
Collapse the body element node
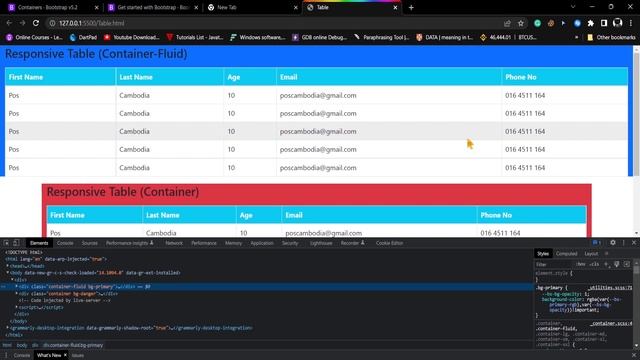coord(8,272)
